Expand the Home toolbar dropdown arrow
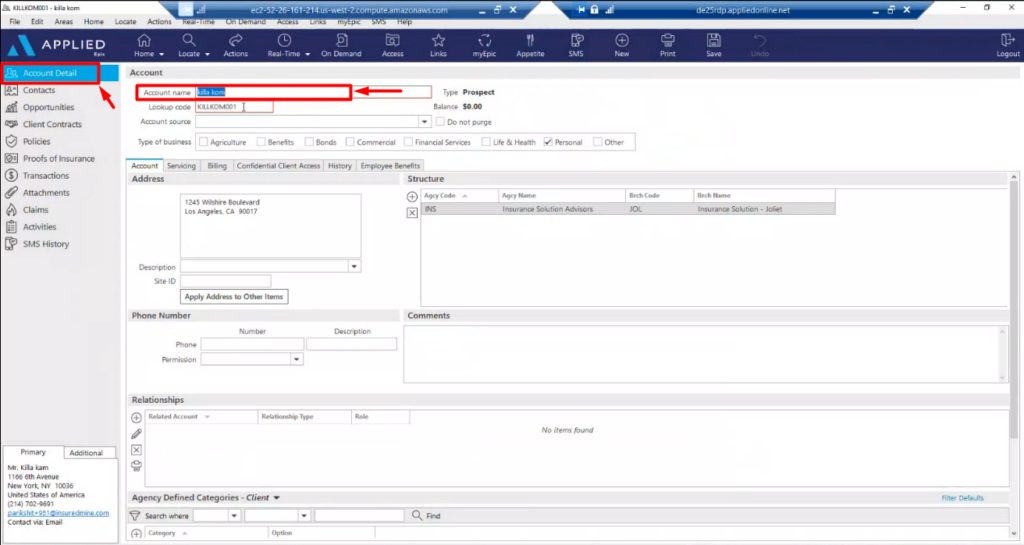This screenshot has height=545, width=1024. 161,54
